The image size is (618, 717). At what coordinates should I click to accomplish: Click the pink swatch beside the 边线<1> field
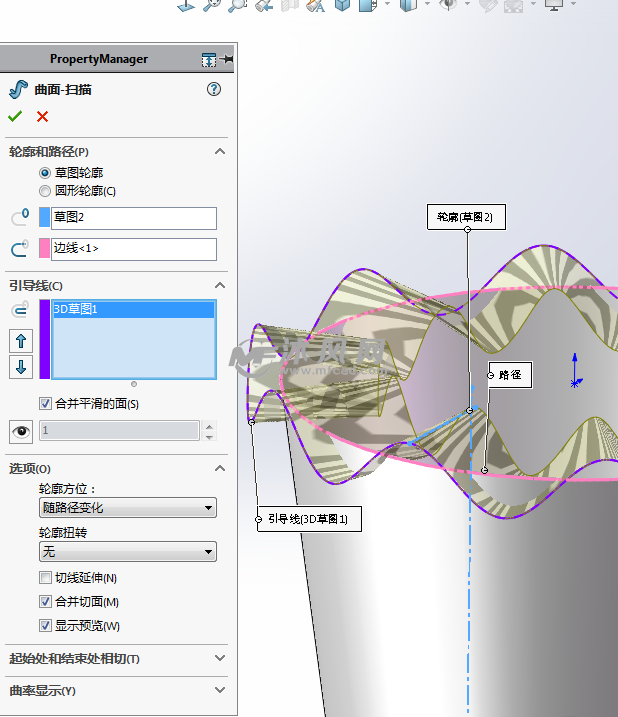44,248
